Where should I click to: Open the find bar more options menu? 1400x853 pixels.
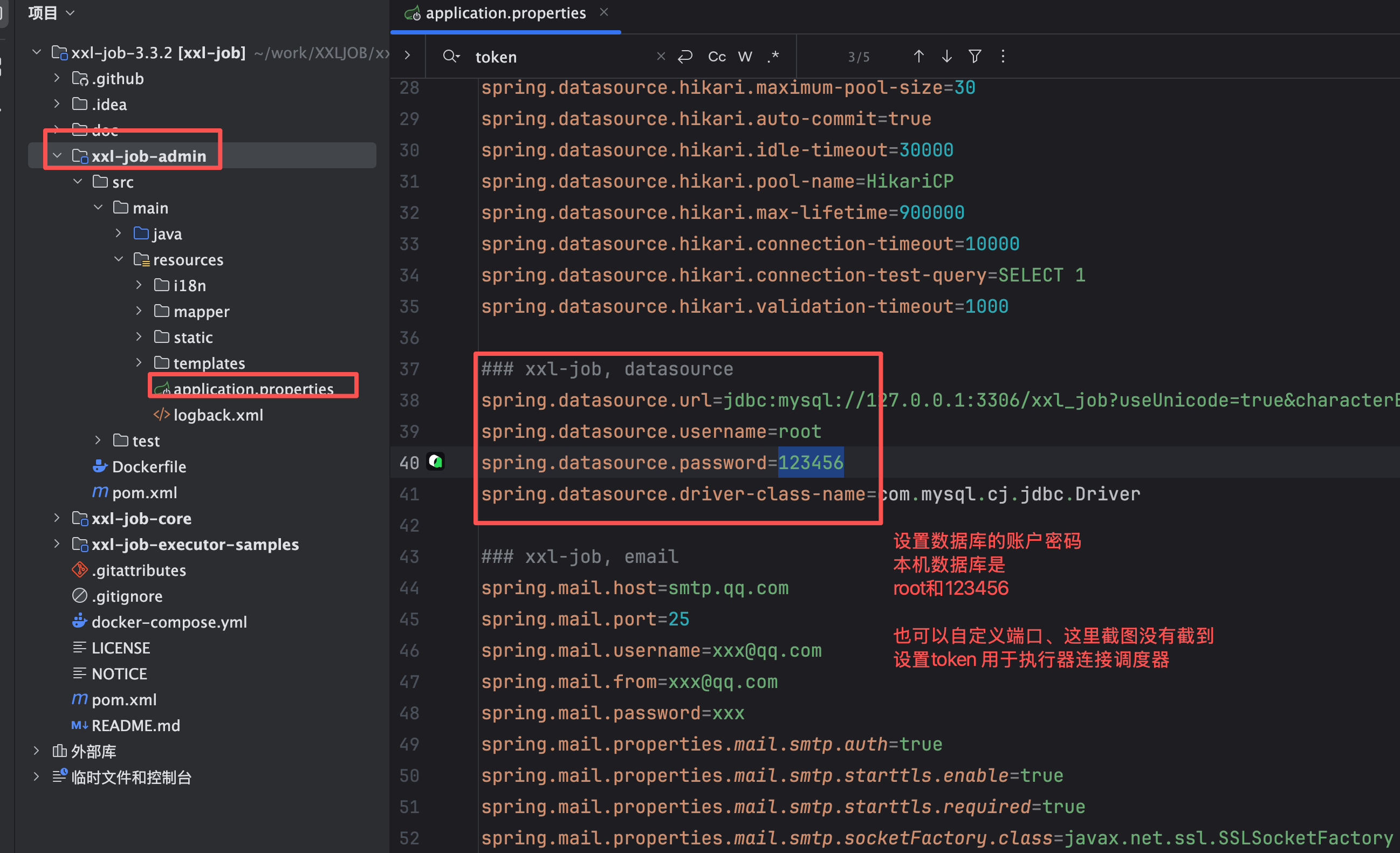tap(1003, 56)
